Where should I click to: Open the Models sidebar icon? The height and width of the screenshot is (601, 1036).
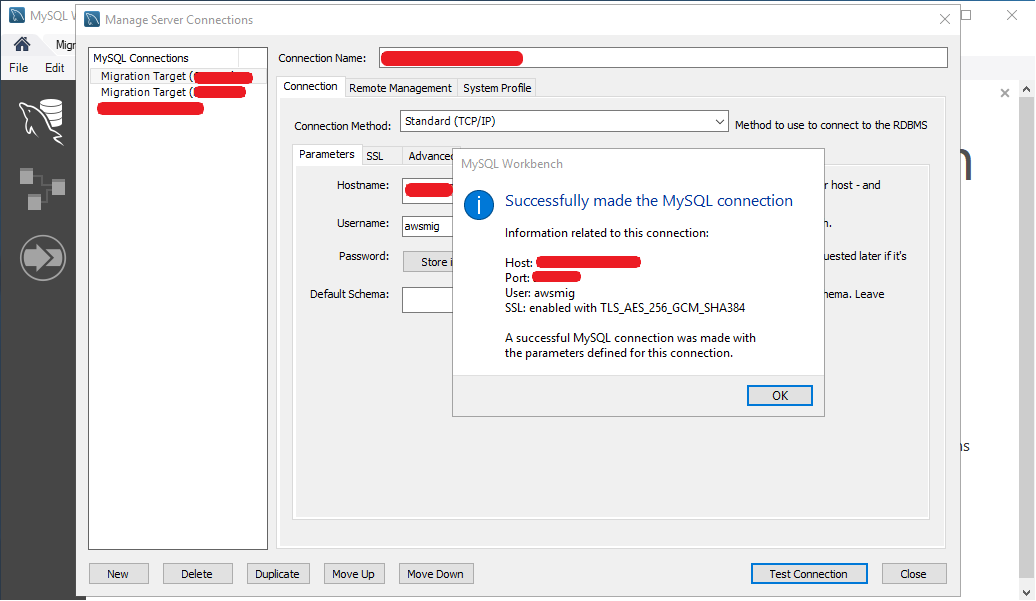pyautogui.click(x=42, y=189)
